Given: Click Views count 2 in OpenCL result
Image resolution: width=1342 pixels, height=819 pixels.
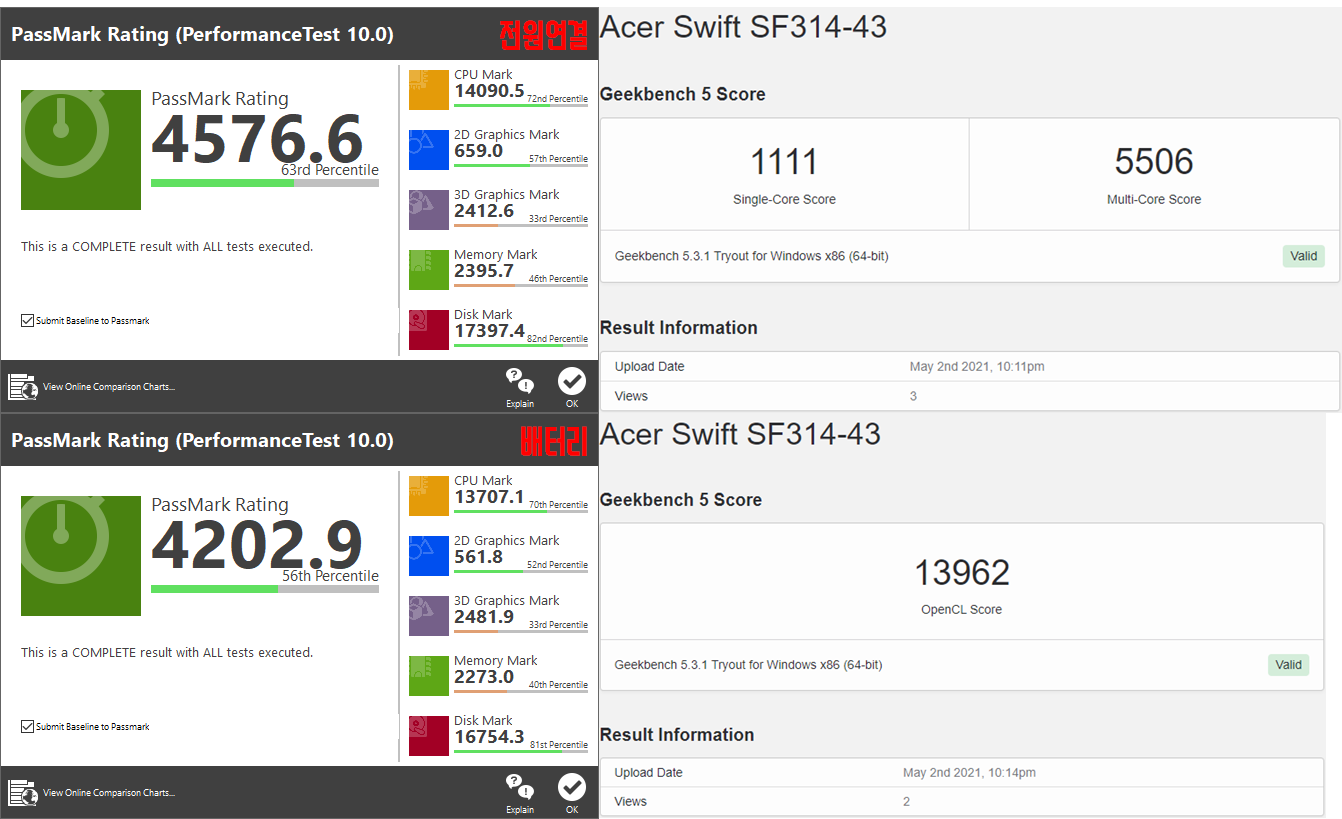Looking at the screenshot, I should tap(906, 802).
